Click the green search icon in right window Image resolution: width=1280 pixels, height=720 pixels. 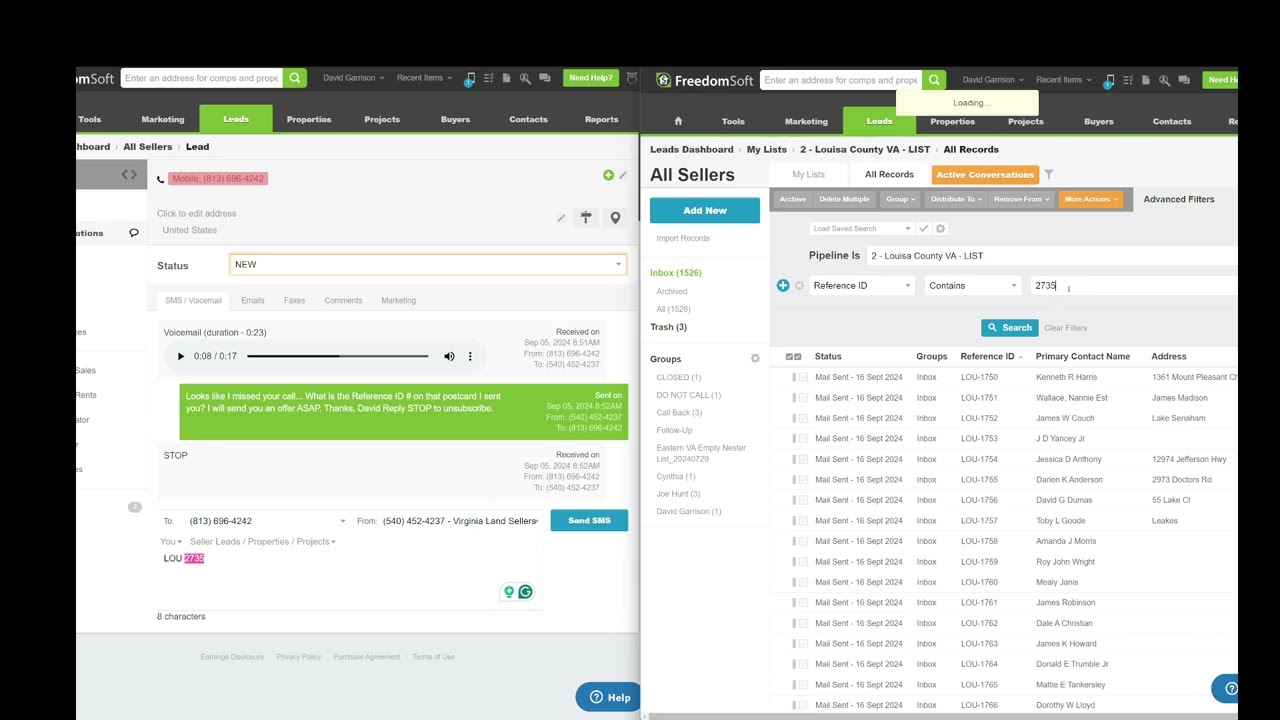click(934, 80)
